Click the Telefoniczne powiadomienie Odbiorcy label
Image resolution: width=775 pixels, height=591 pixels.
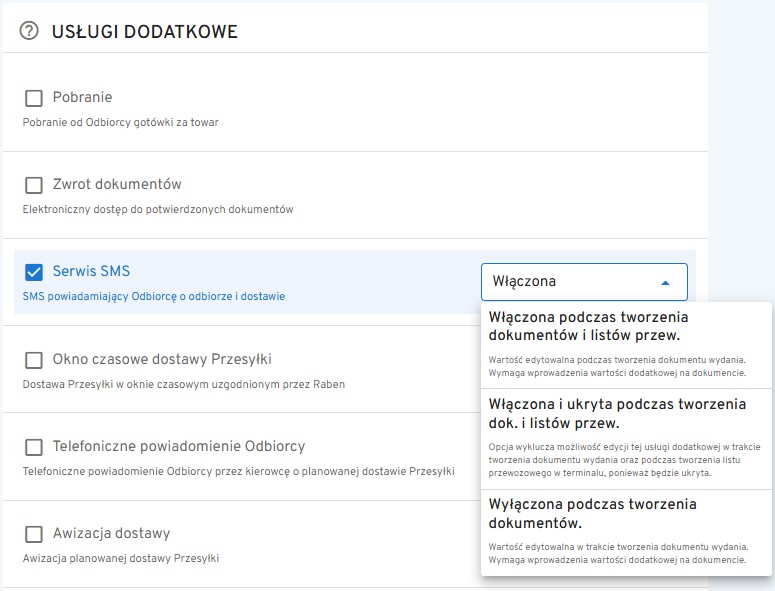[178, 446]
